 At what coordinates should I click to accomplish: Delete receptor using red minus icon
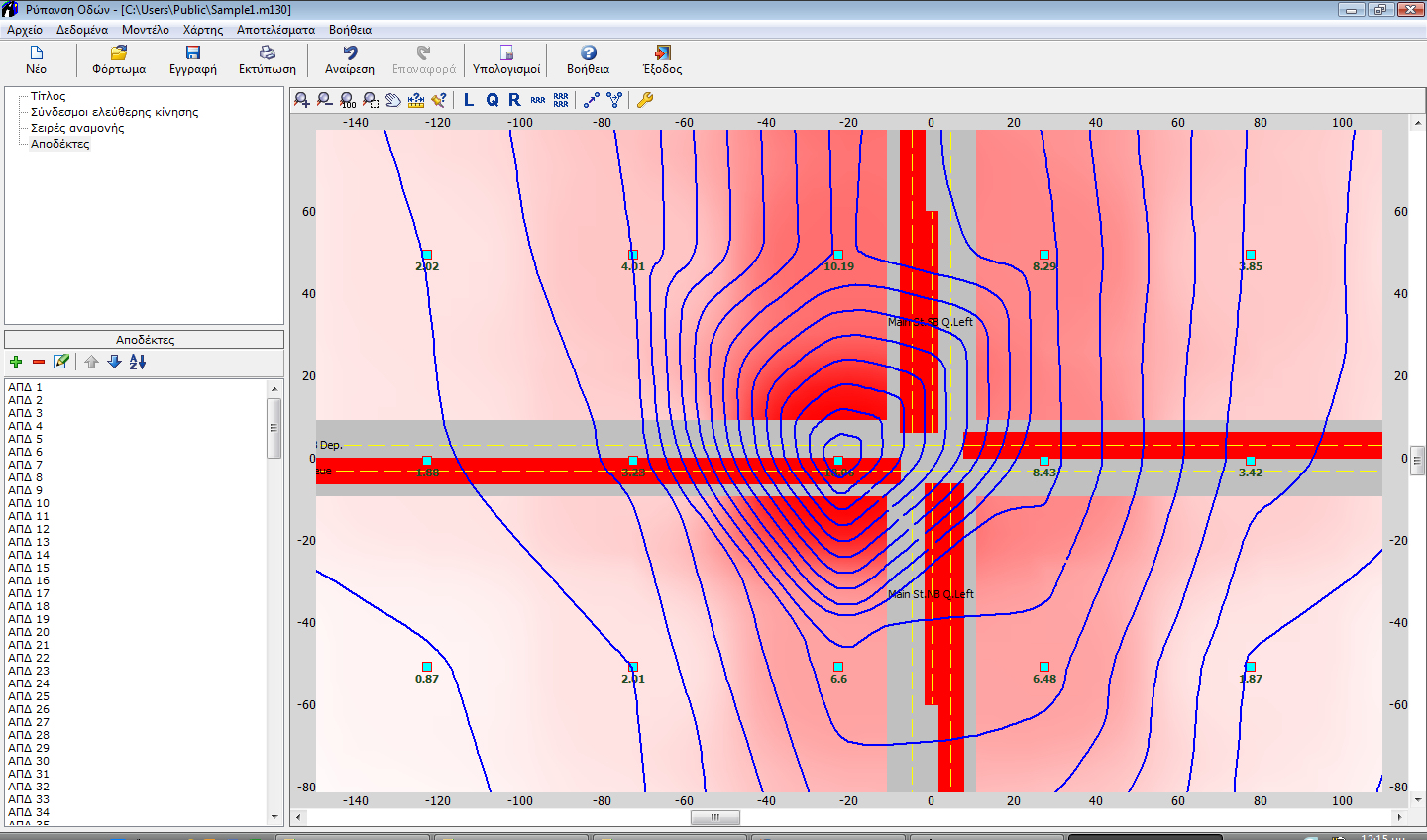coord(39,363)
